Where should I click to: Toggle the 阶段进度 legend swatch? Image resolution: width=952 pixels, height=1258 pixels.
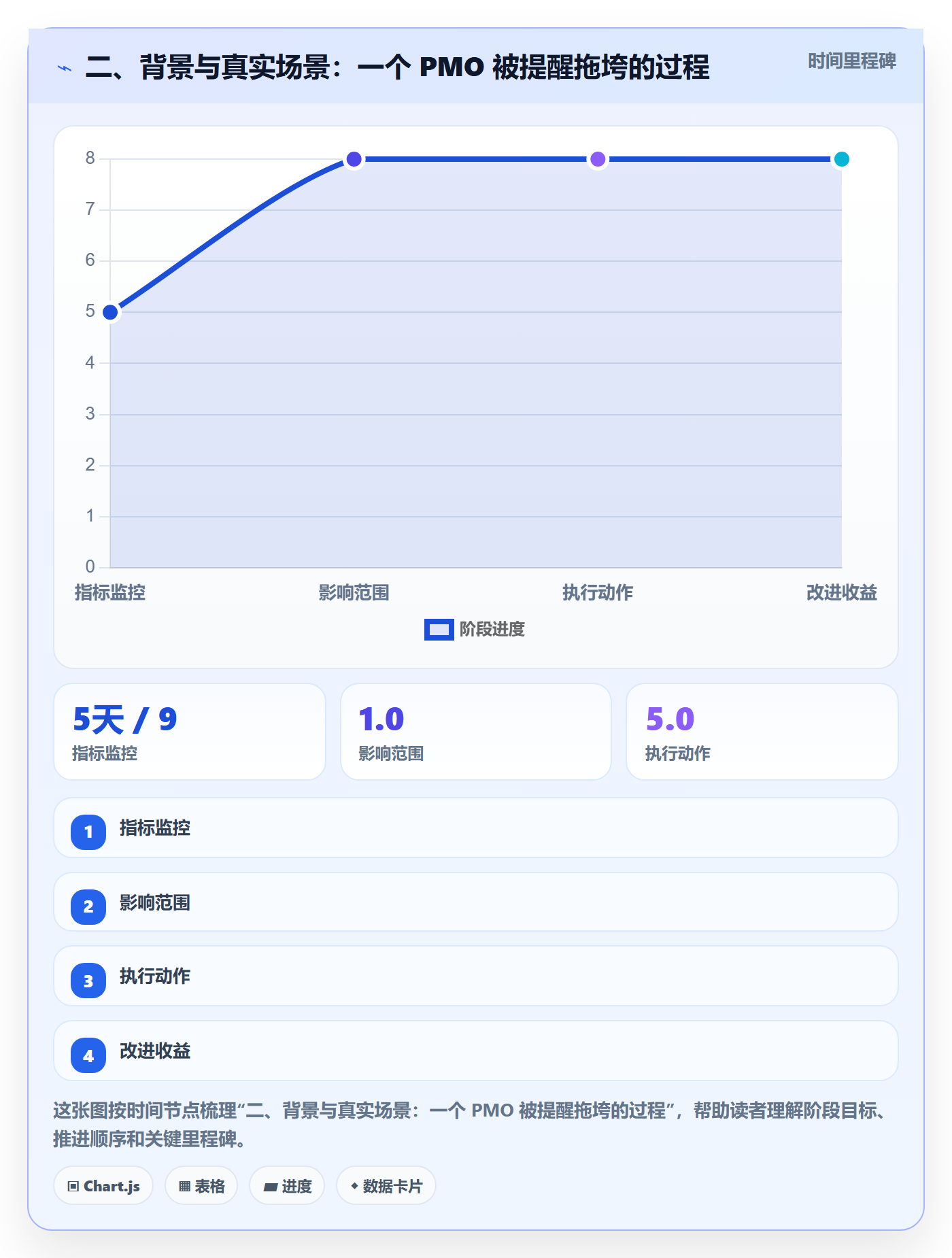pyautogui.click(x=439, y=630)
